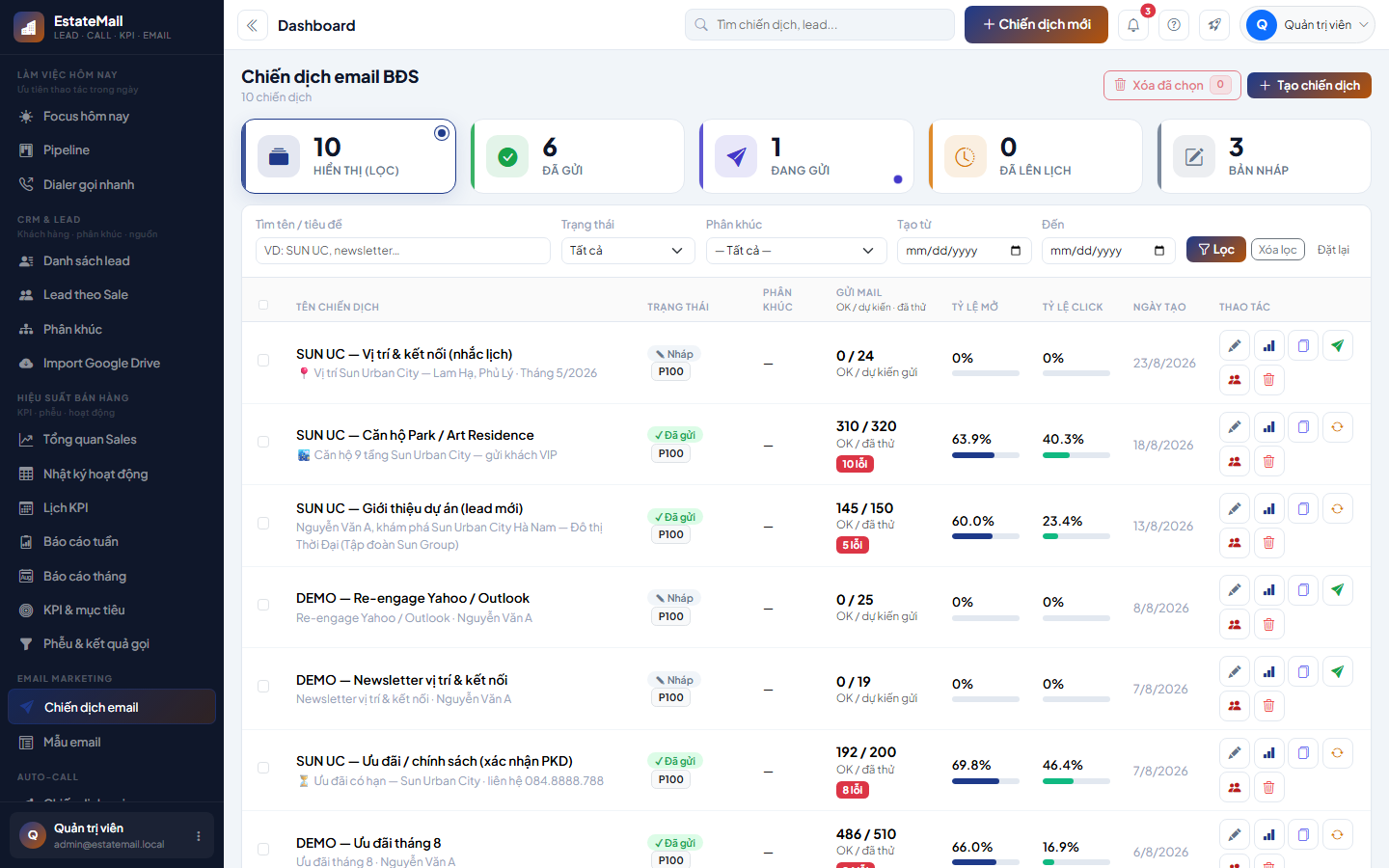Open stats chart for 'Căn hộ Park / Art Residence' campaign
The image size is (1389, 868).
coord(1268,427)
